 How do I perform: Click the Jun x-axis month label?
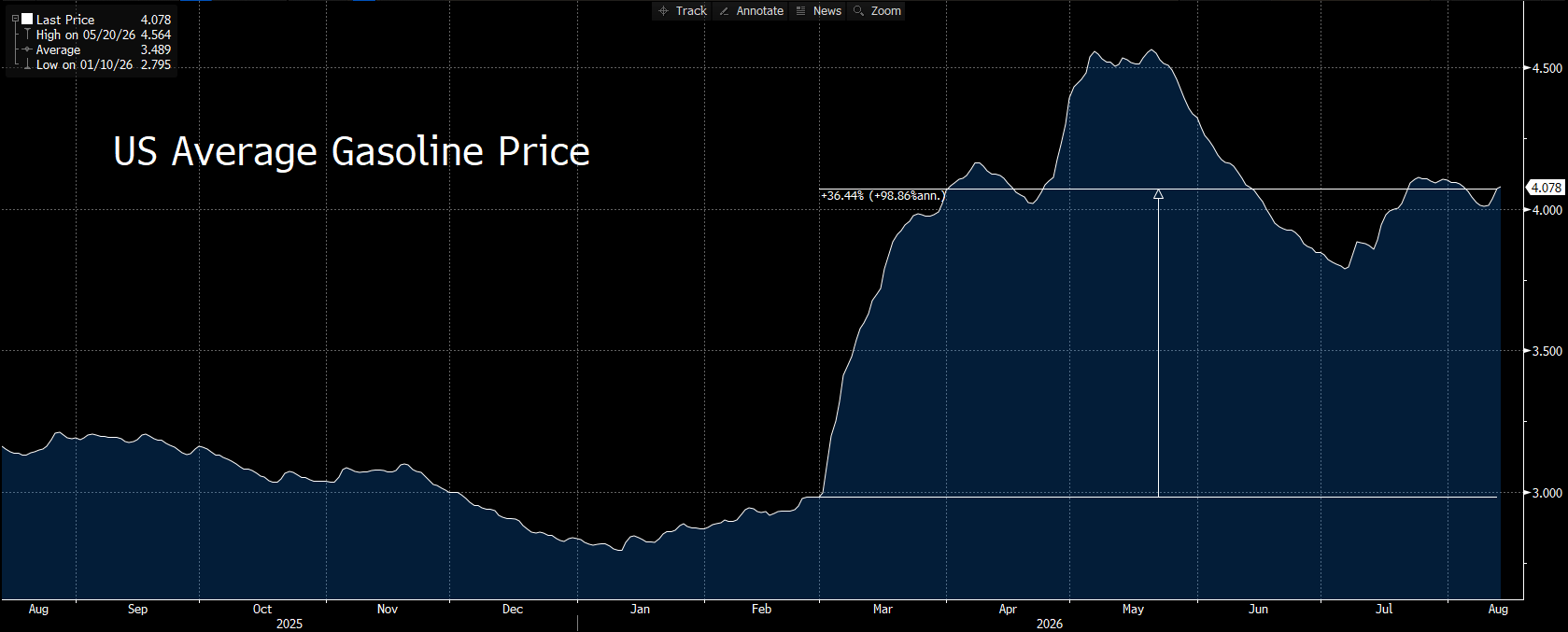coord(1258,609)
